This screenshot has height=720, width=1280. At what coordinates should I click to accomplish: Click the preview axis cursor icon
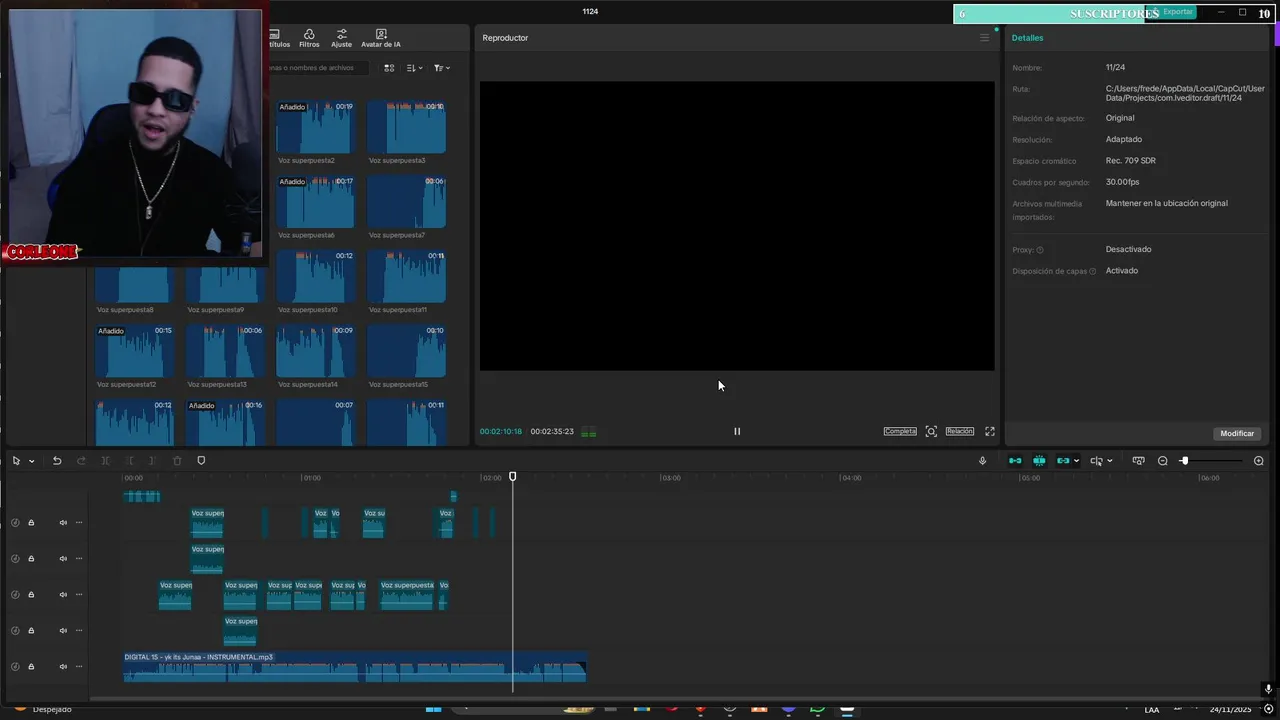[1096, 461]
